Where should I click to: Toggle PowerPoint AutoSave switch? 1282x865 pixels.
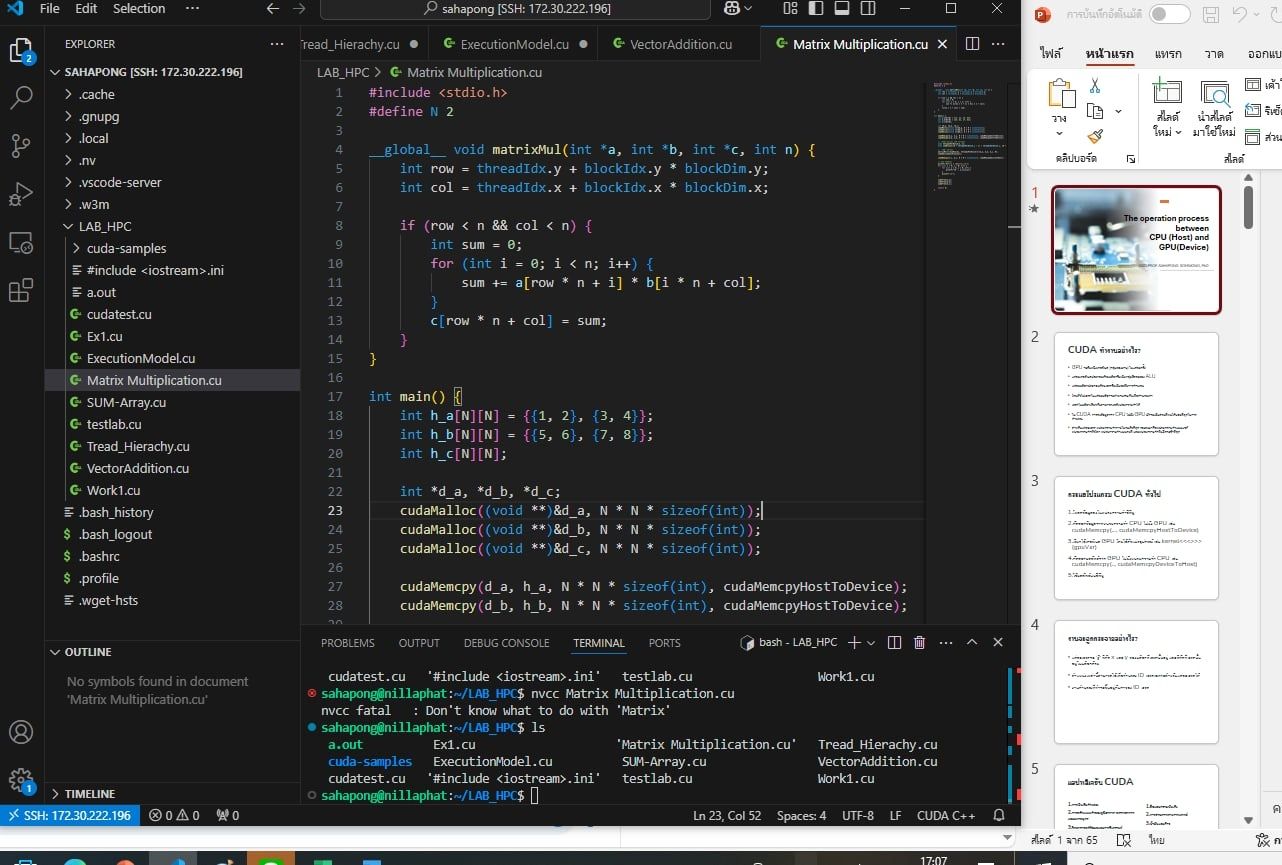coord(1169,14)
